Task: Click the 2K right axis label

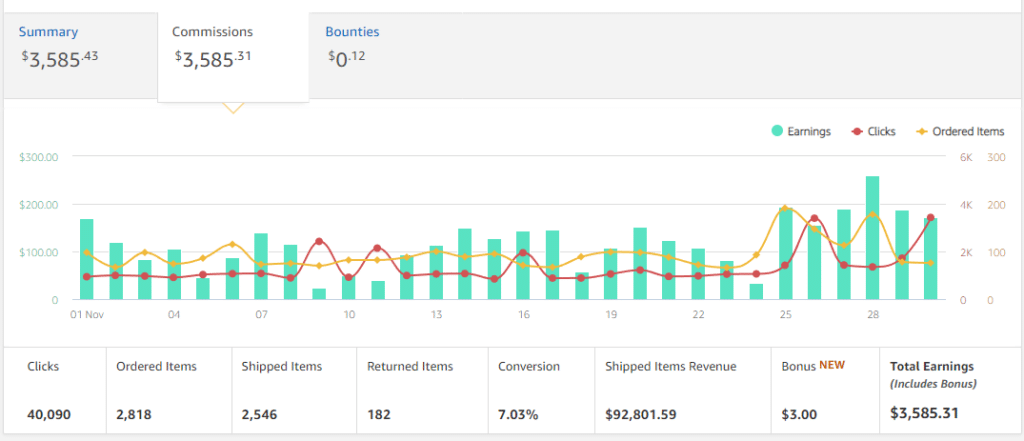Action: (966, 252)
